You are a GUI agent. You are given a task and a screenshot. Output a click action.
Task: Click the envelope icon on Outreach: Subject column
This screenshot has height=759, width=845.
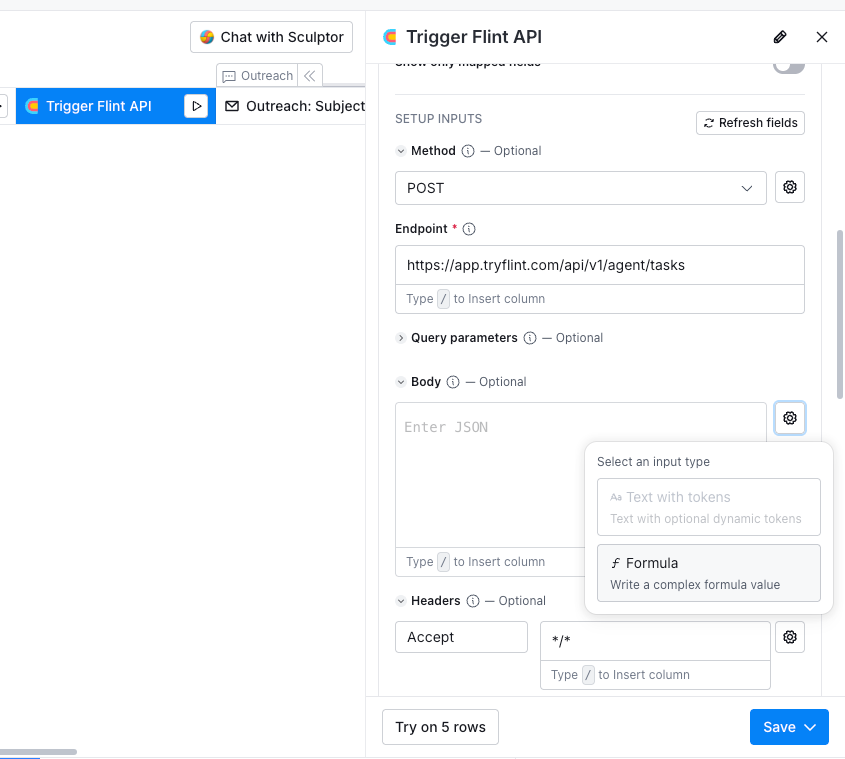click(x=232, y=105)
